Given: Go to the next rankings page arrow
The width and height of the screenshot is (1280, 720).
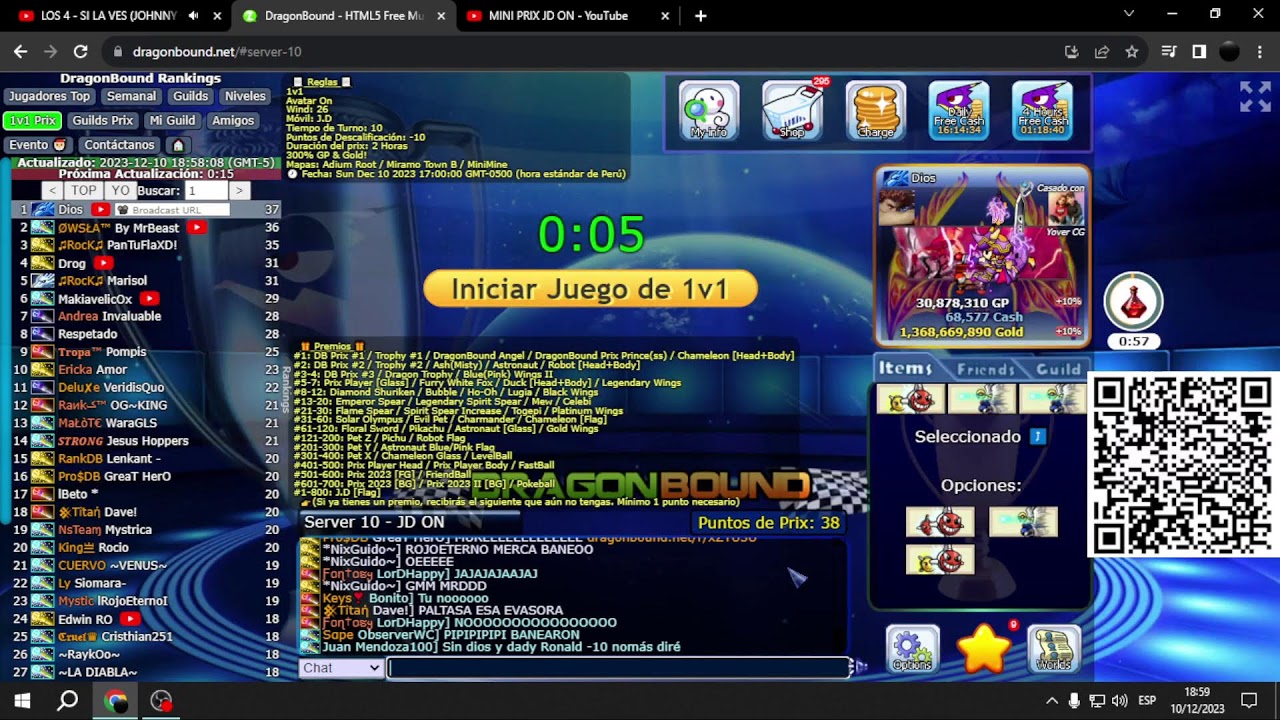Looking at the screenshot, I should (238, 190).
